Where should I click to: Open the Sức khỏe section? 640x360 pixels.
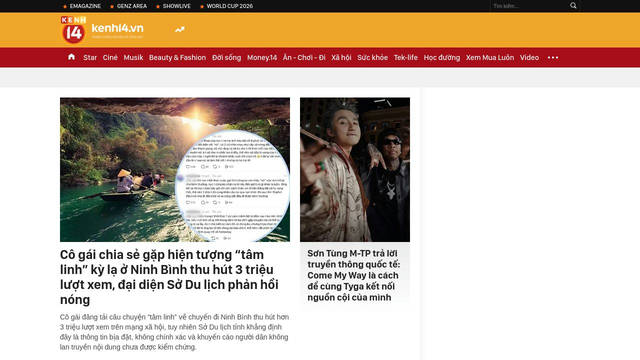[x=372, y=58]
